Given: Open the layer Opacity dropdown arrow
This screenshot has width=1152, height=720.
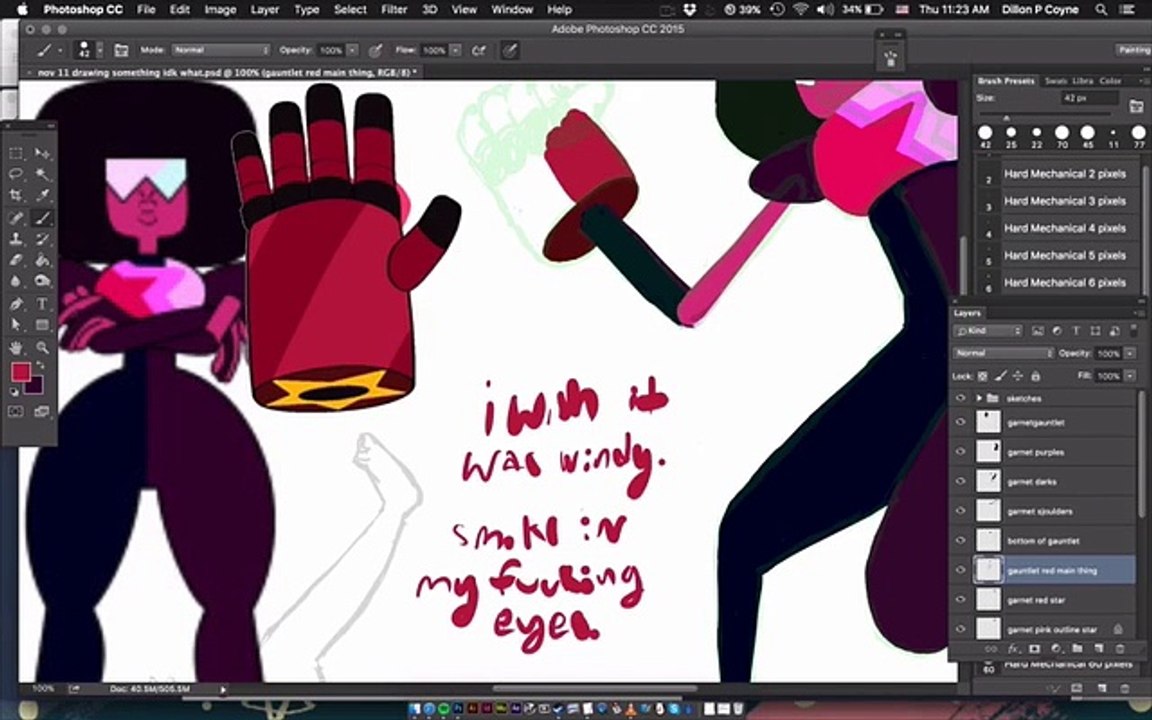Looking at the screenshot, I should (1129, 353).
